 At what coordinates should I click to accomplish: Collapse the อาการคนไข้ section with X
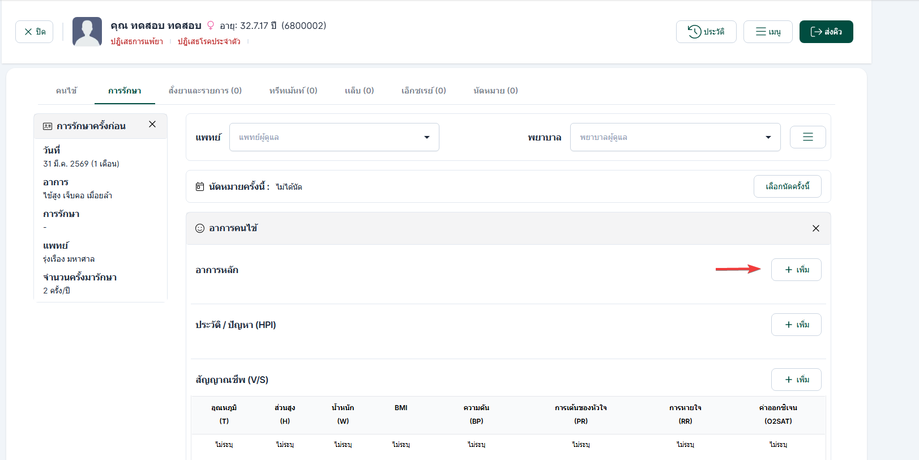(816, 229)
